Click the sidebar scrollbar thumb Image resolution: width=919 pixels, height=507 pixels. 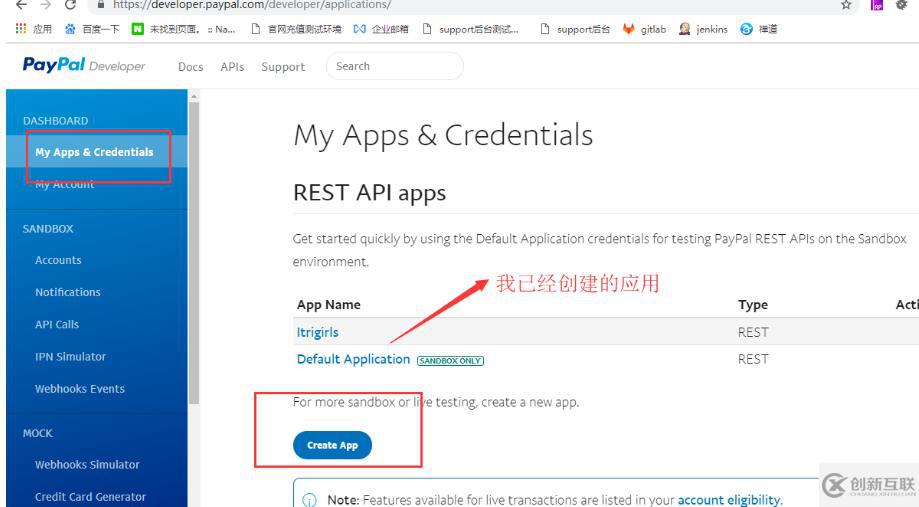pos(193,252)
